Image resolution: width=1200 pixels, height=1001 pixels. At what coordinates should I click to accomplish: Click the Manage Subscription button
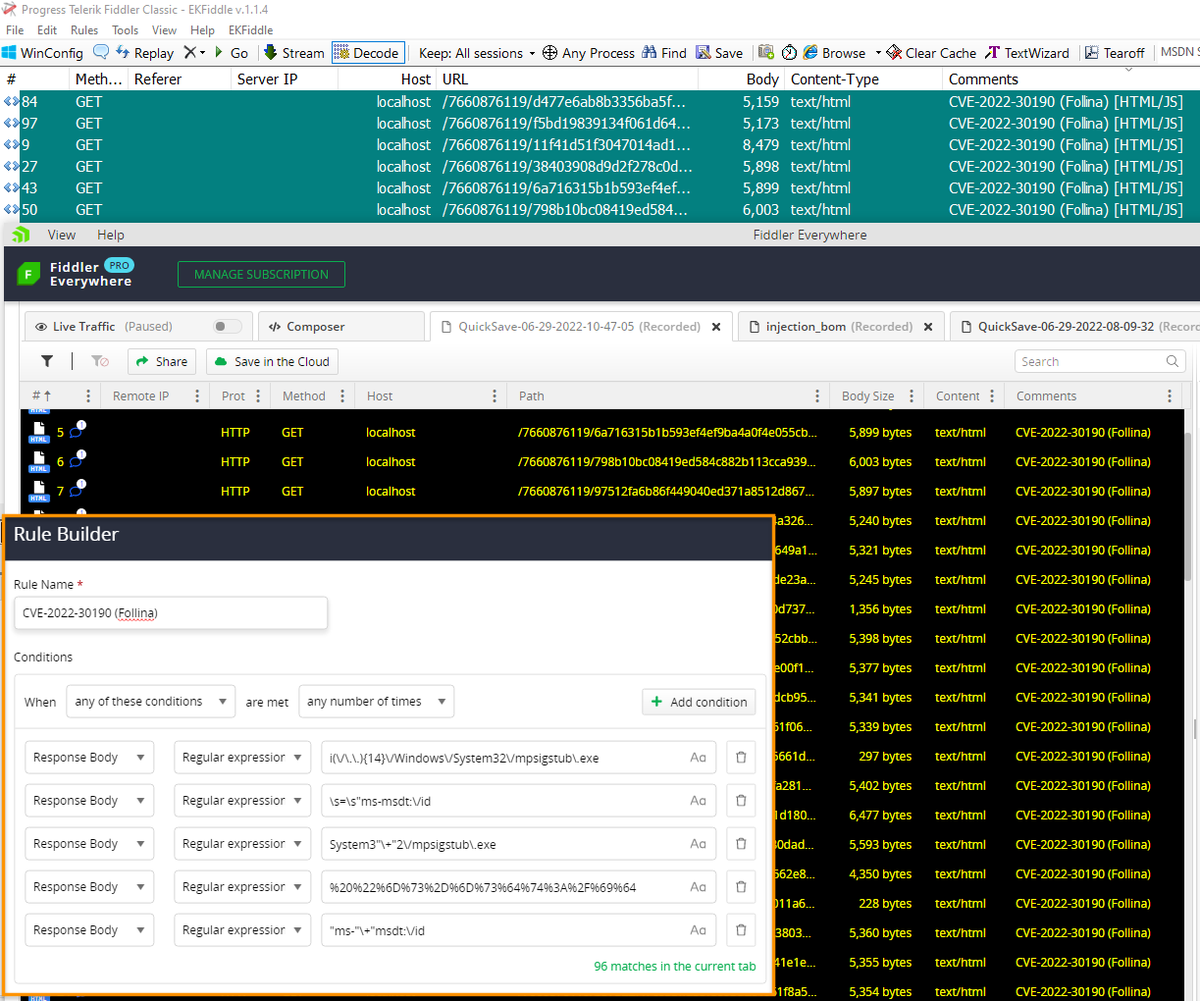pyautogui.click(x=261, y=274)
